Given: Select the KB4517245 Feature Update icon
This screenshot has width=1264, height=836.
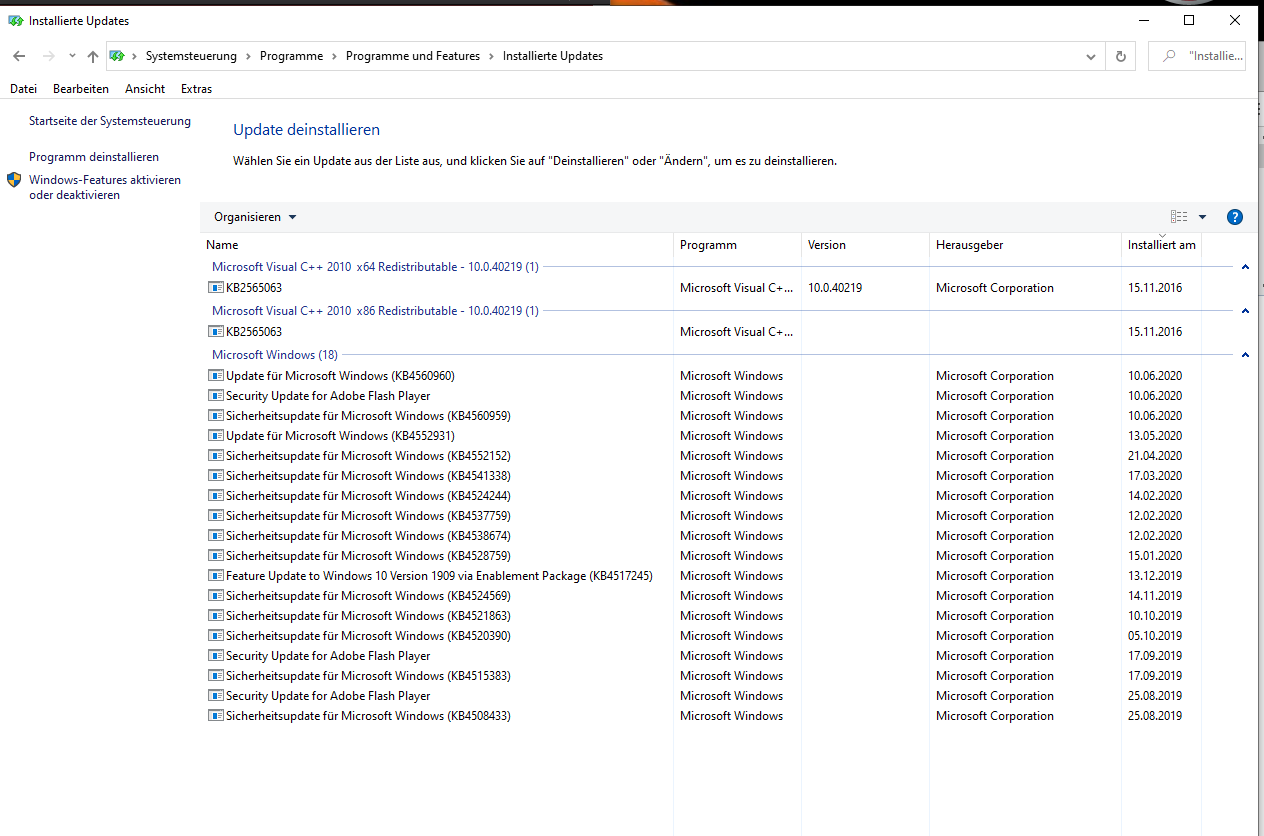Looking at the screenshot, I should coord(215,576).
